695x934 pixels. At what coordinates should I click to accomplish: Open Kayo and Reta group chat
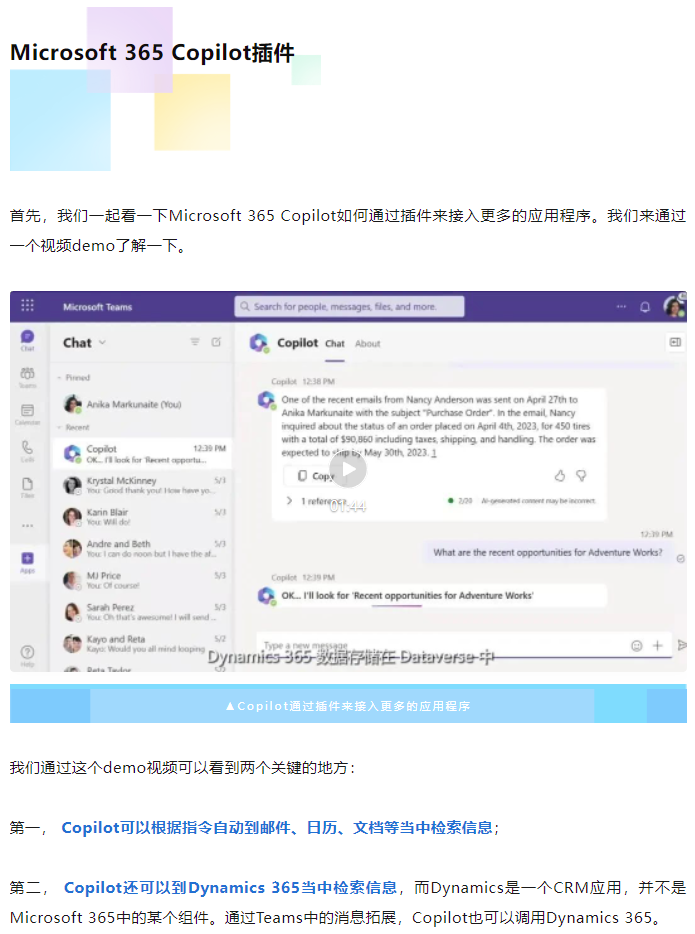point(142,643)
